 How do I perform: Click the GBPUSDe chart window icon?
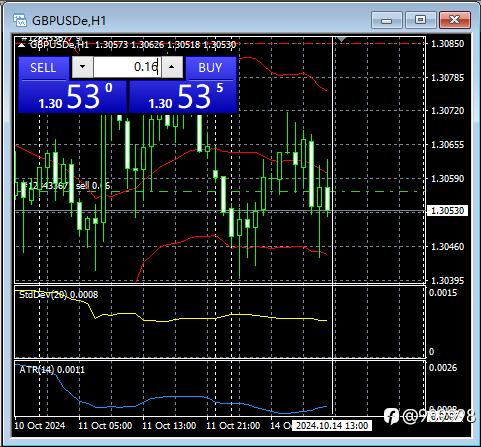tap(20, 21)
